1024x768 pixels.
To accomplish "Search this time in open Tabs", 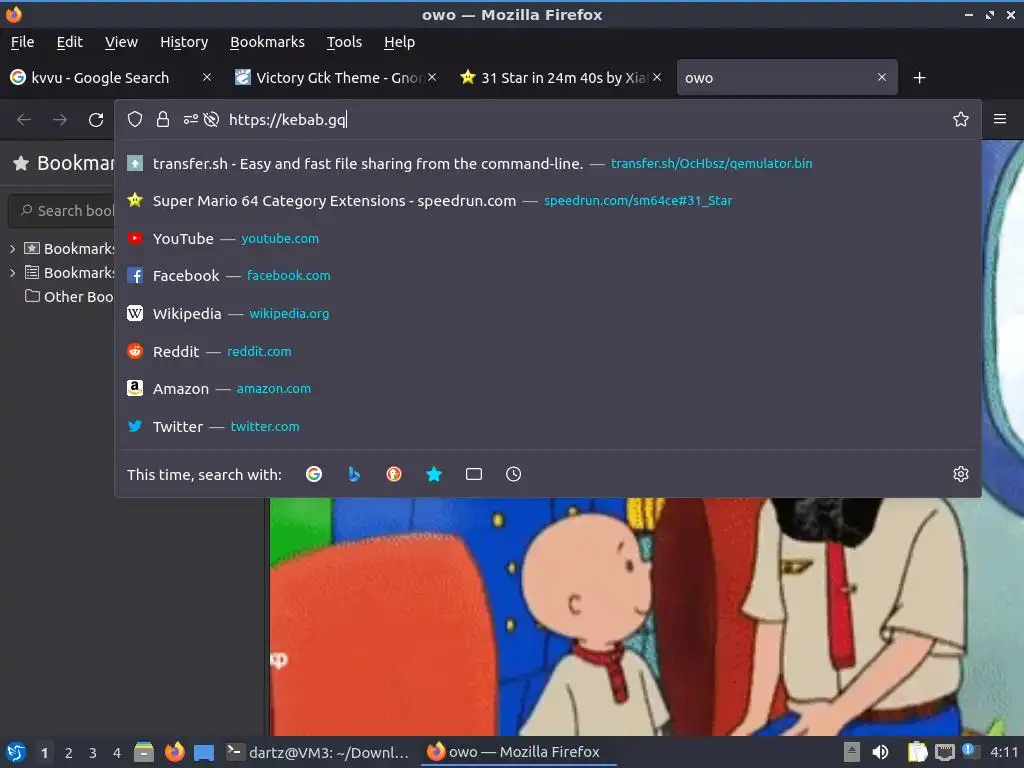I will click(474, 474).
